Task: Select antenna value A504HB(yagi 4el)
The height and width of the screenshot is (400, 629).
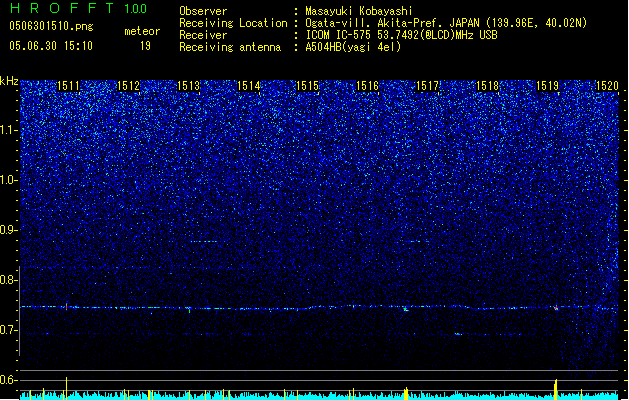Action: click(x=353, y=47)
